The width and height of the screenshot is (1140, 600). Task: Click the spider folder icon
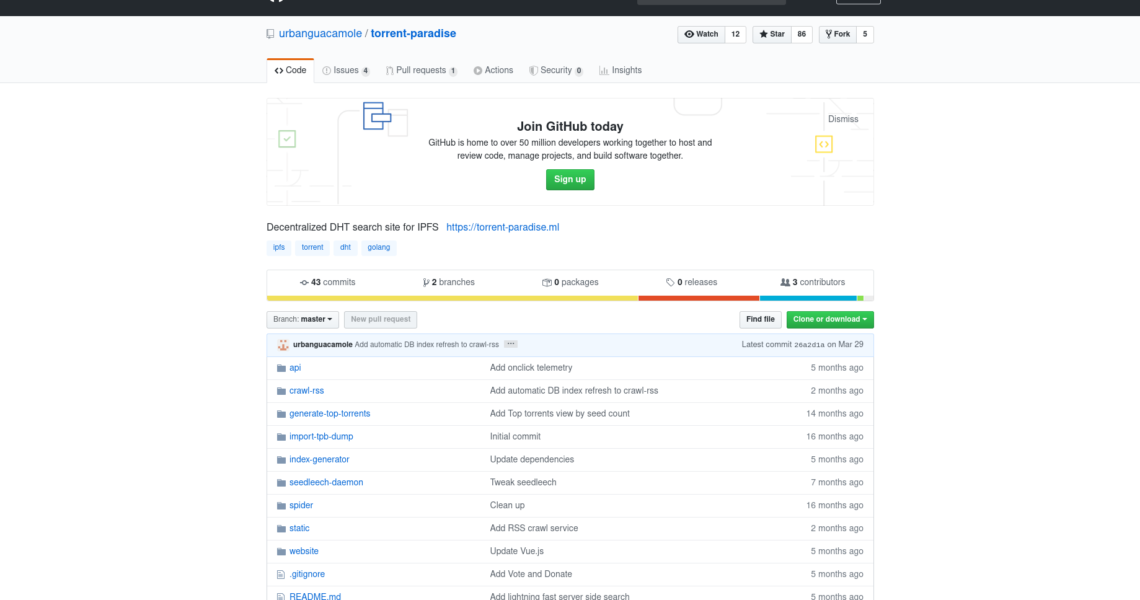pos(281,506)
